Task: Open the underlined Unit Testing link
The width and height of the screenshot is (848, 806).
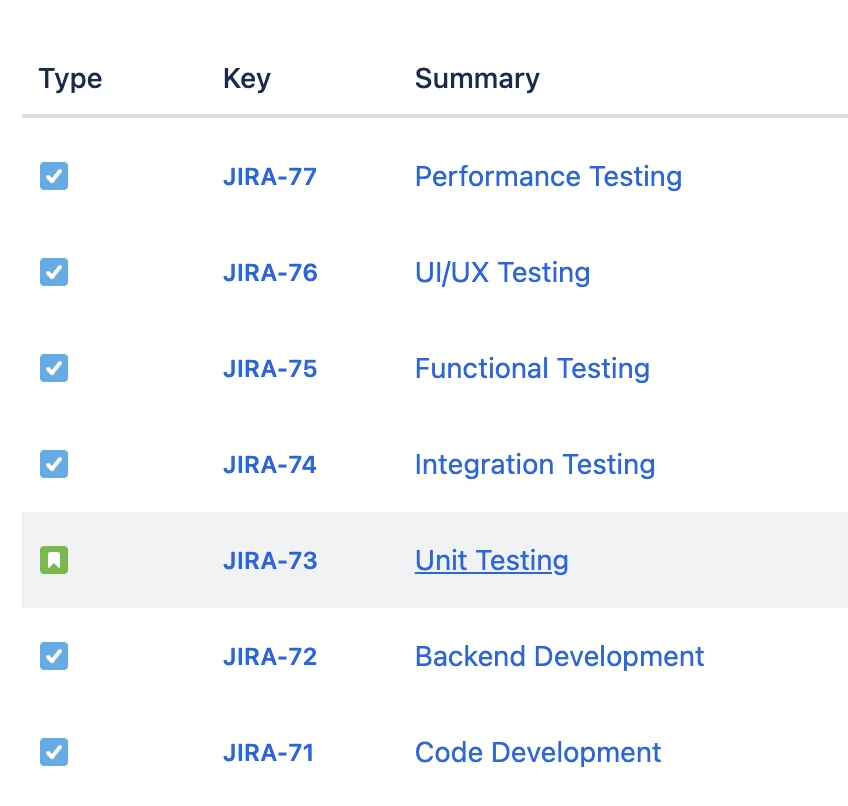Action: pos(491,561)
